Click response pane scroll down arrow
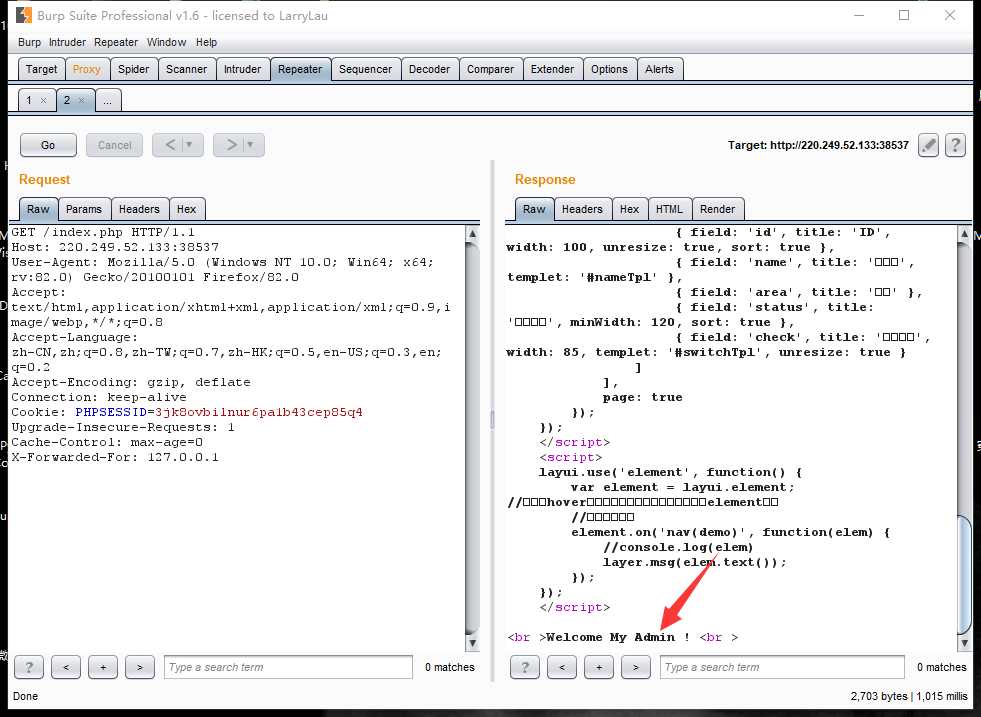This screenshot has height=717, width=981. [964, 643]
